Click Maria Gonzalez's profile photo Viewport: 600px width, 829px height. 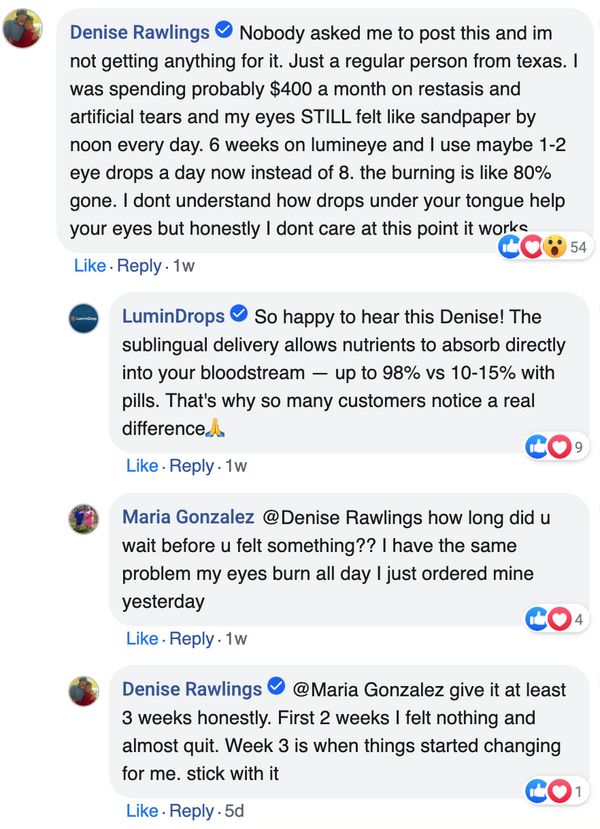84,519
